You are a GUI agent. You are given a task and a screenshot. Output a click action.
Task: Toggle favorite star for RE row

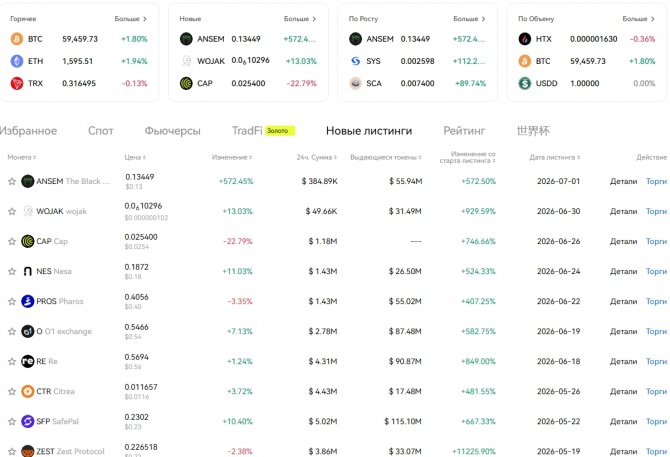(x=12, y=361)
